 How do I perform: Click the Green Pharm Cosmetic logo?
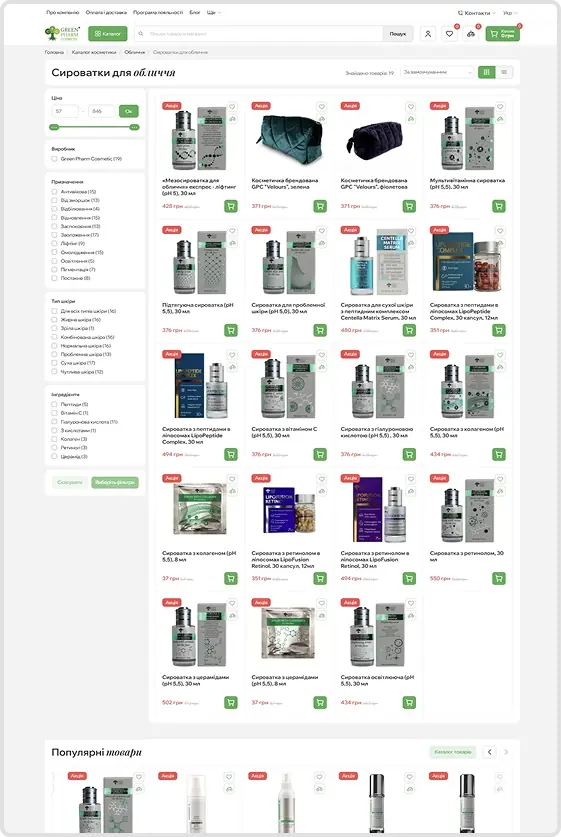[62, 34]
